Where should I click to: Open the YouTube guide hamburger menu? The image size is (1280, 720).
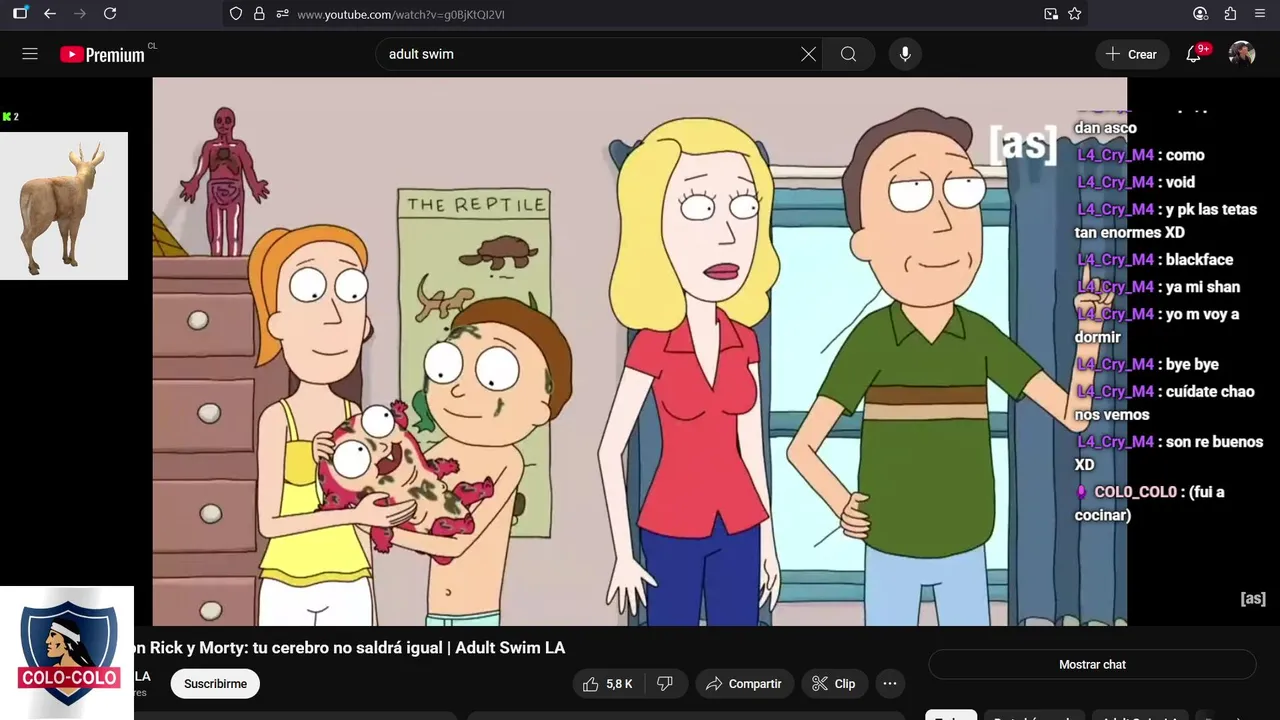(x=30, y=54)
